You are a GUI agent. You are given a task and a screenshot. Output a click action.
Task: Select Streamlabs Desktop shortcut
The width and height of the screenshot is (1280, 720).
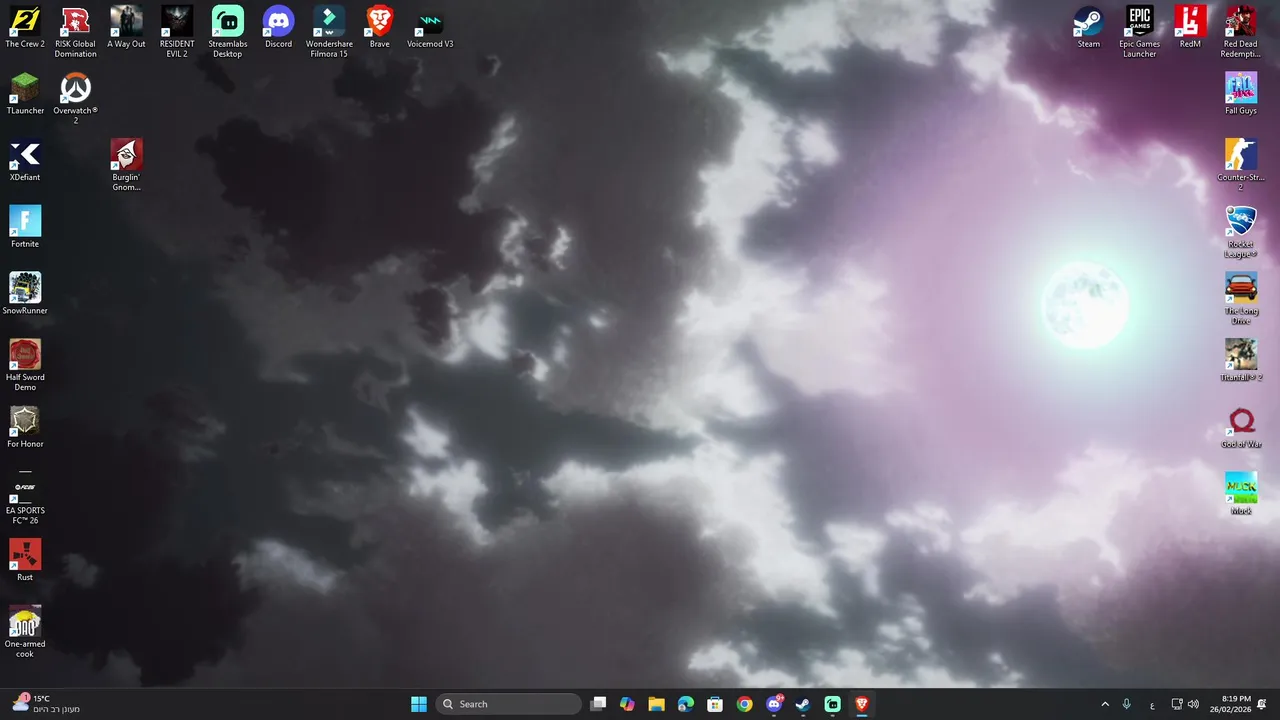[x=228, y=32]
